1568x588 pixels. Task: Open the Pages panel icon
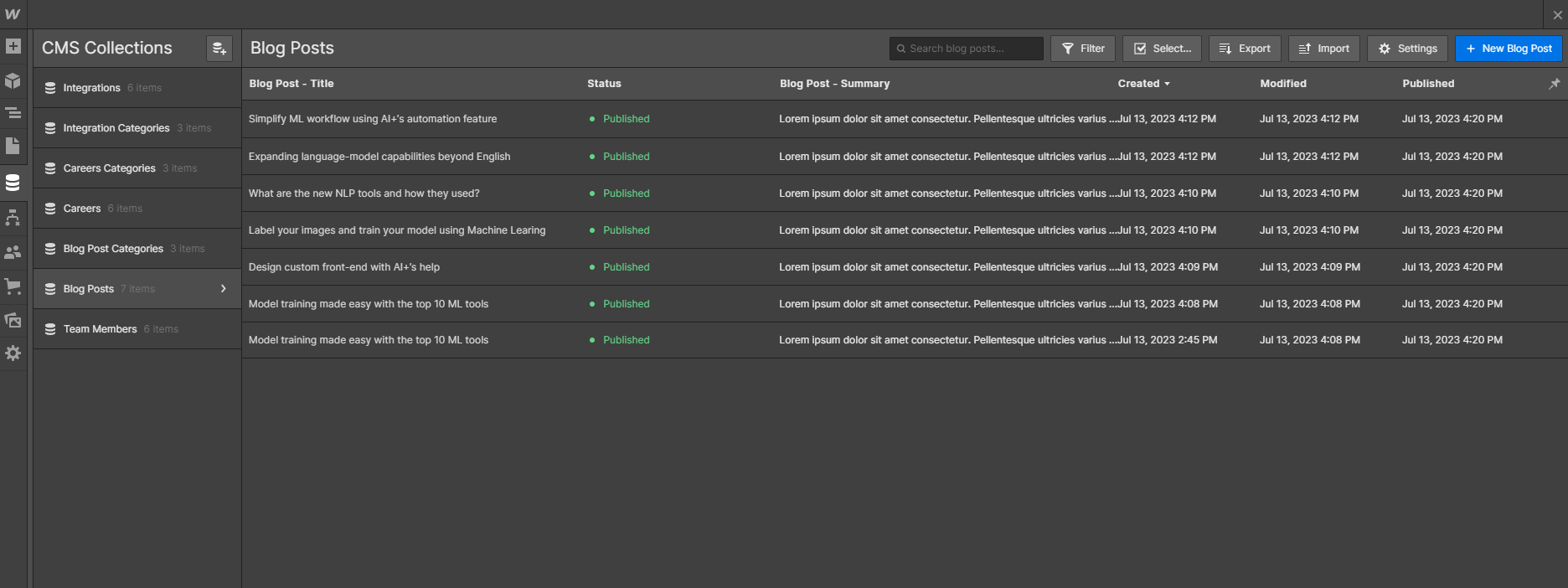(13, 146)
